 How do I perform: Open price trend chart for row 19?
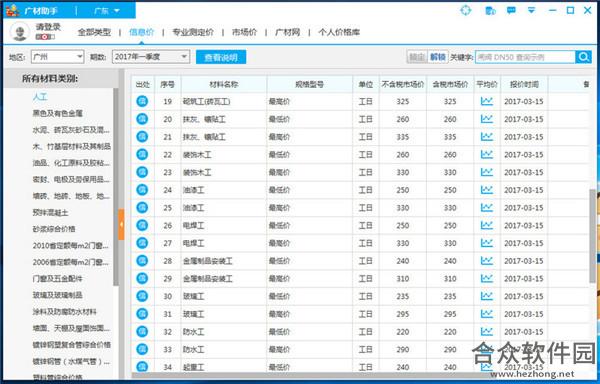[487, 101]
